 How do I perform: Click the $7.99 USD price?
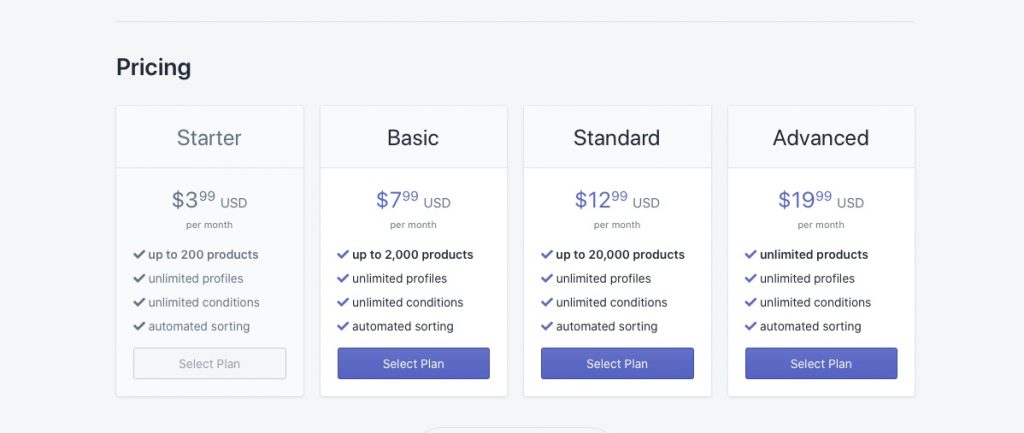coord(413,200)
